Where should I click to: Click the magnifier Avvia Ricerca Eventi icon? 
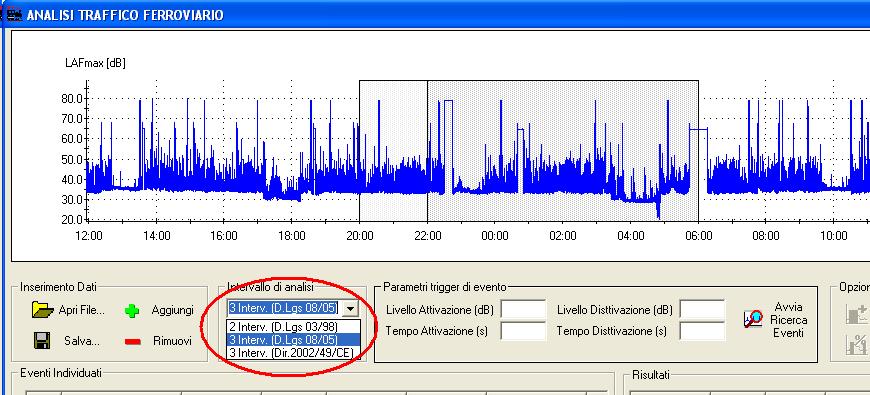(x=753, y=318)
